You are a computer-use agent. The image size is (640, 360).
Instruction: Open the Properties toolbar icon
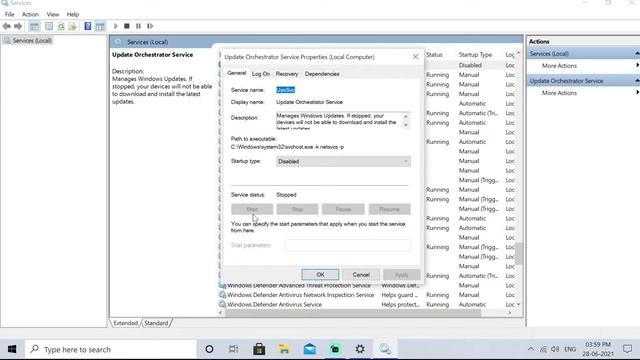[49, 26]
